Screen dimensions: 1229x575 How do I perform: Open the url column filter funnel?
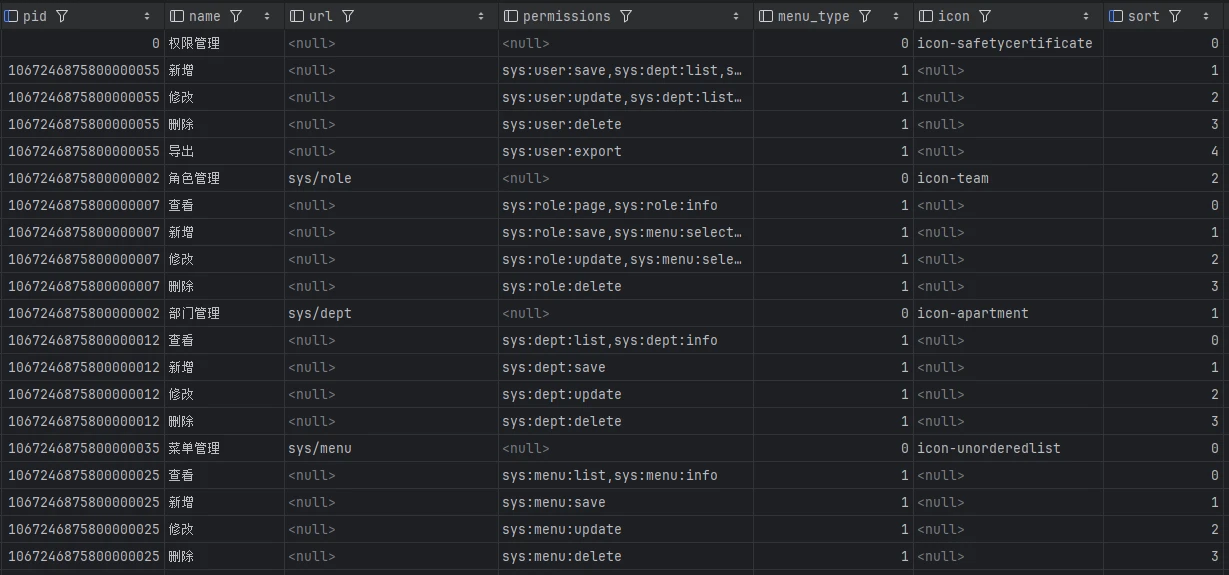(348, 16)
